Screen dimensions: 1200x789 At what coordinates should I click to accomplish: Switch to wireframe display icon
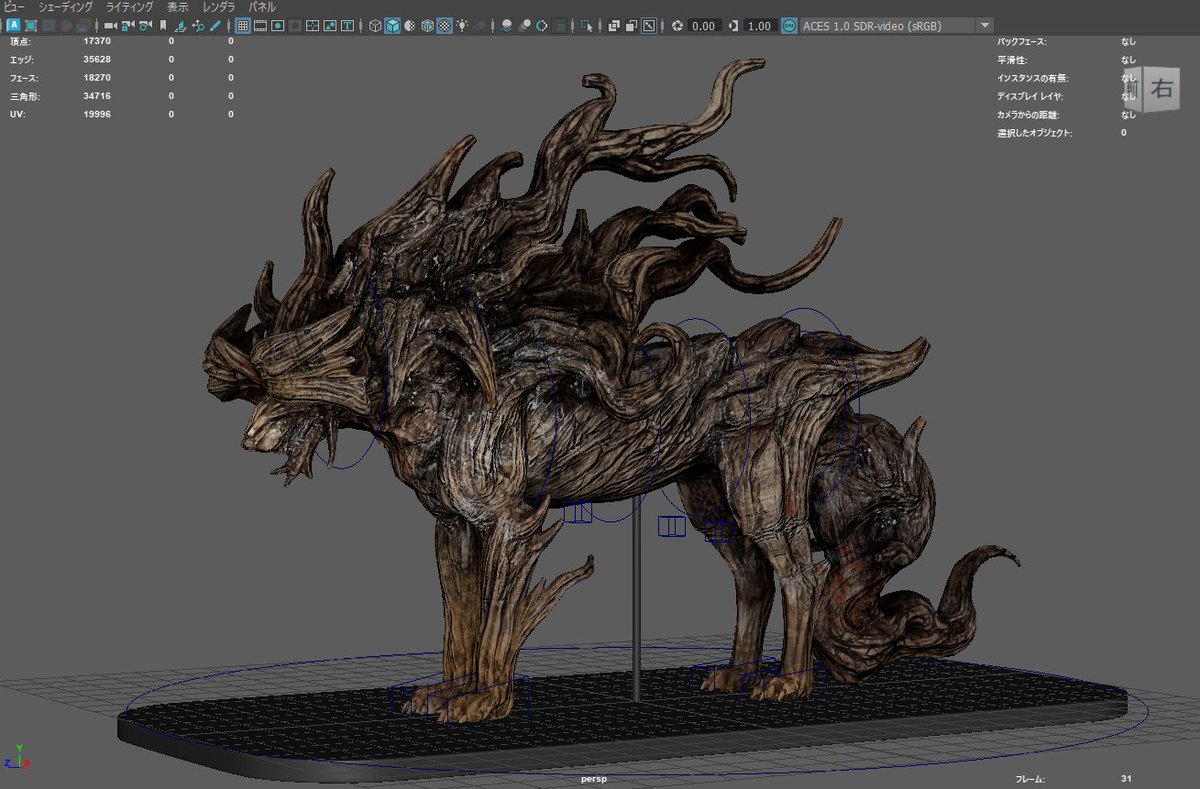(375, 25)
